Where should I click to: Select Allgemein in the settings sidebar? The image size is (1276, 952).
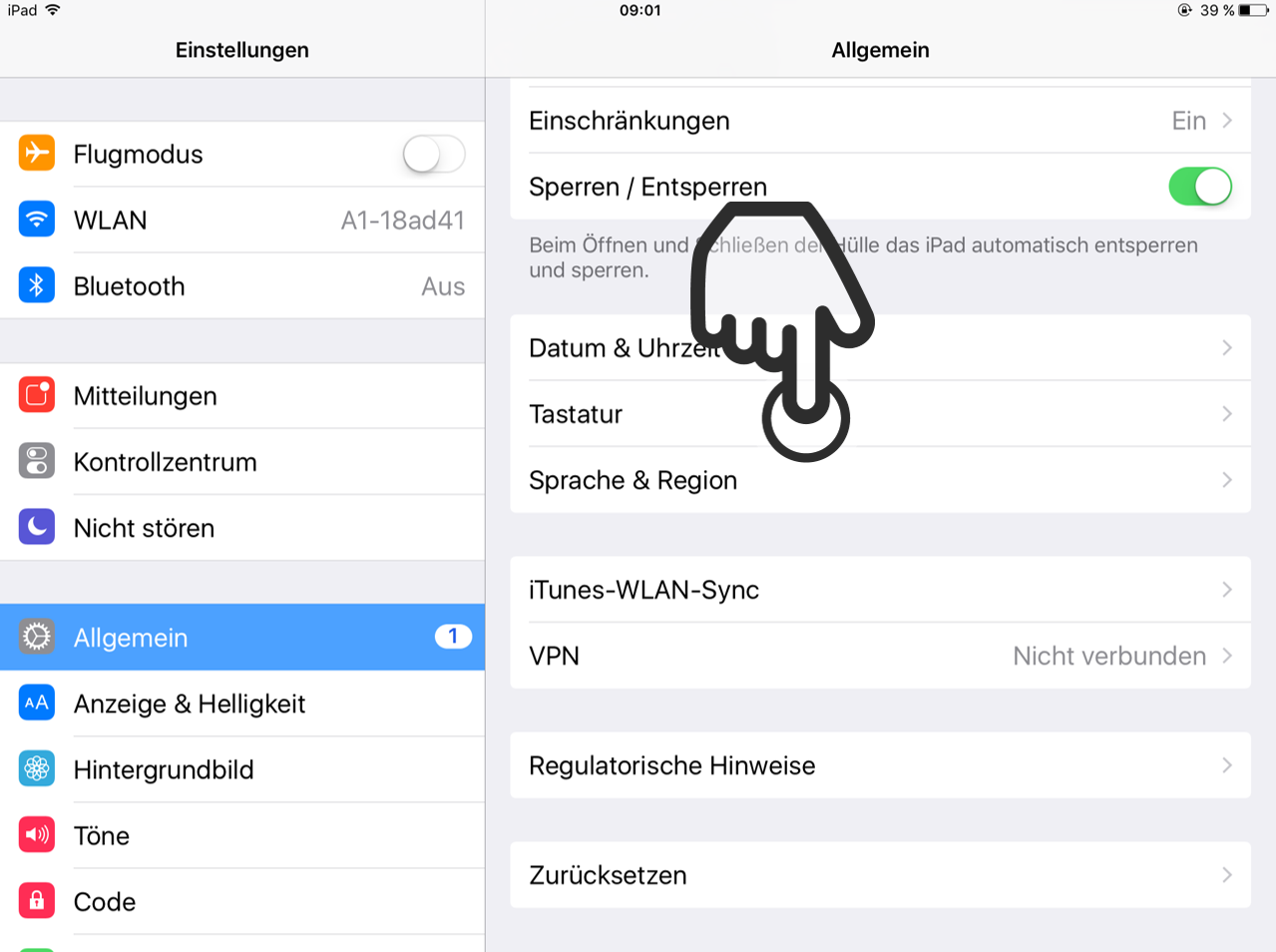pos(242,637)
